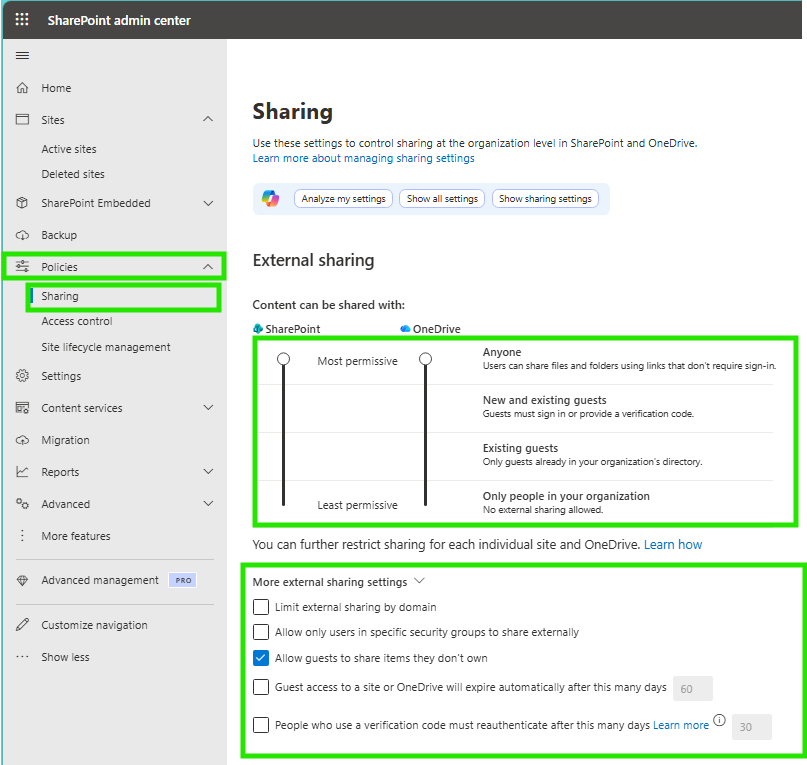Enable guest access expiration checkbox
Image resolution: width=807 pixels, height=765 pixels.
click(261, 687)
